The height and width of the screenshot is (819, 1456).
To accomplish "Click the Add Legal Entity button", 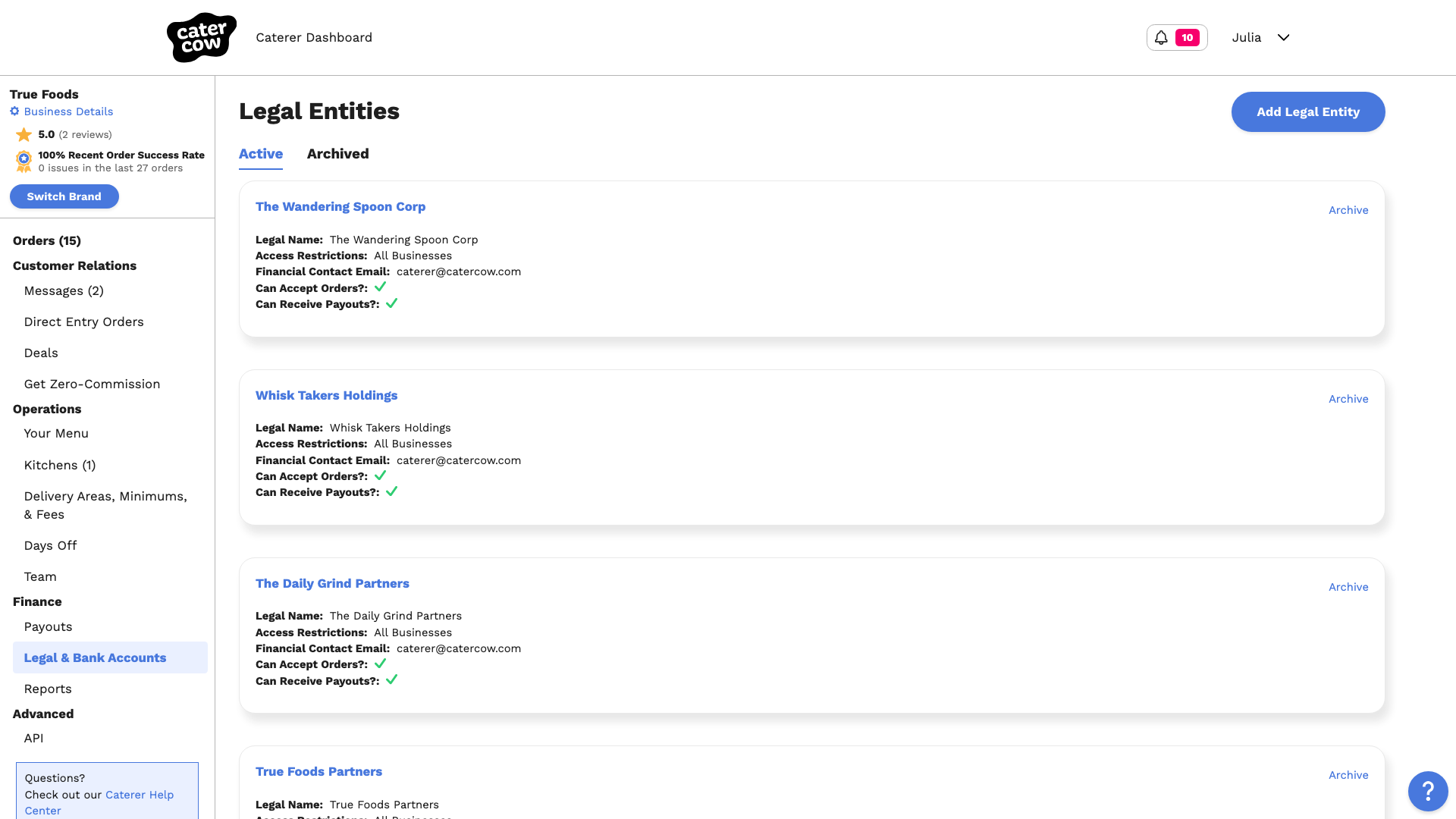I will pyautogui.click(x=1308, y=111).
